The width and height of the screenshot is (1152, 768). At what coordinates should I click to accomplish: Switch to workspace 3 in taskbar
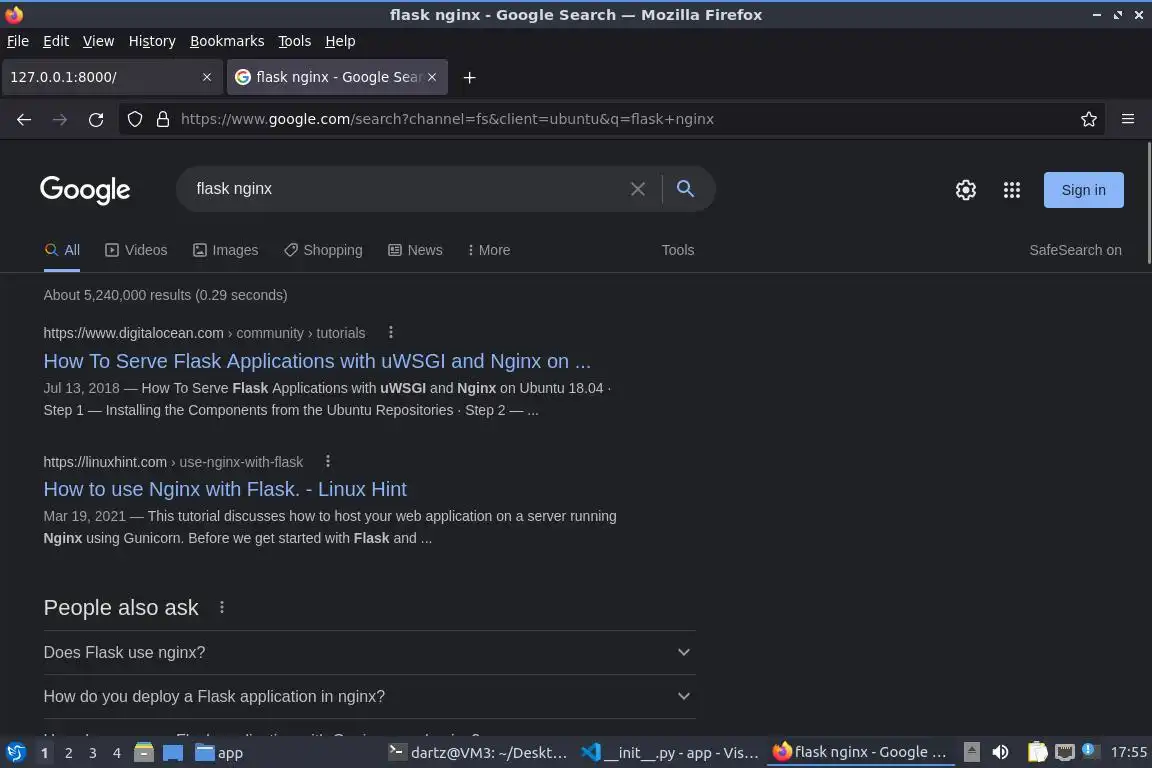click(93, 753)
